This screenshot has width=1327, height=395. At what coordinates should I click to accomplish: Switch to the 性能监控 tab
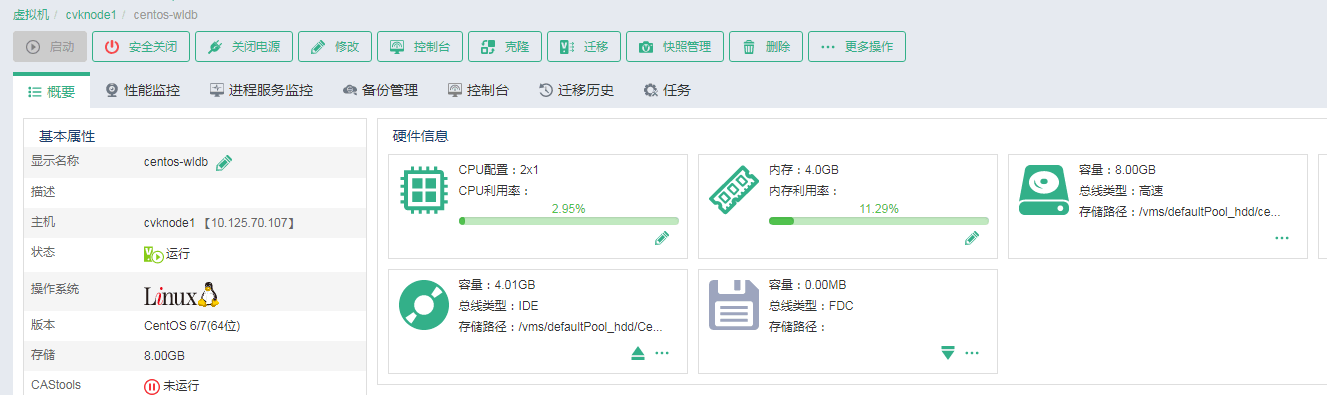click(x=143, y=91)
